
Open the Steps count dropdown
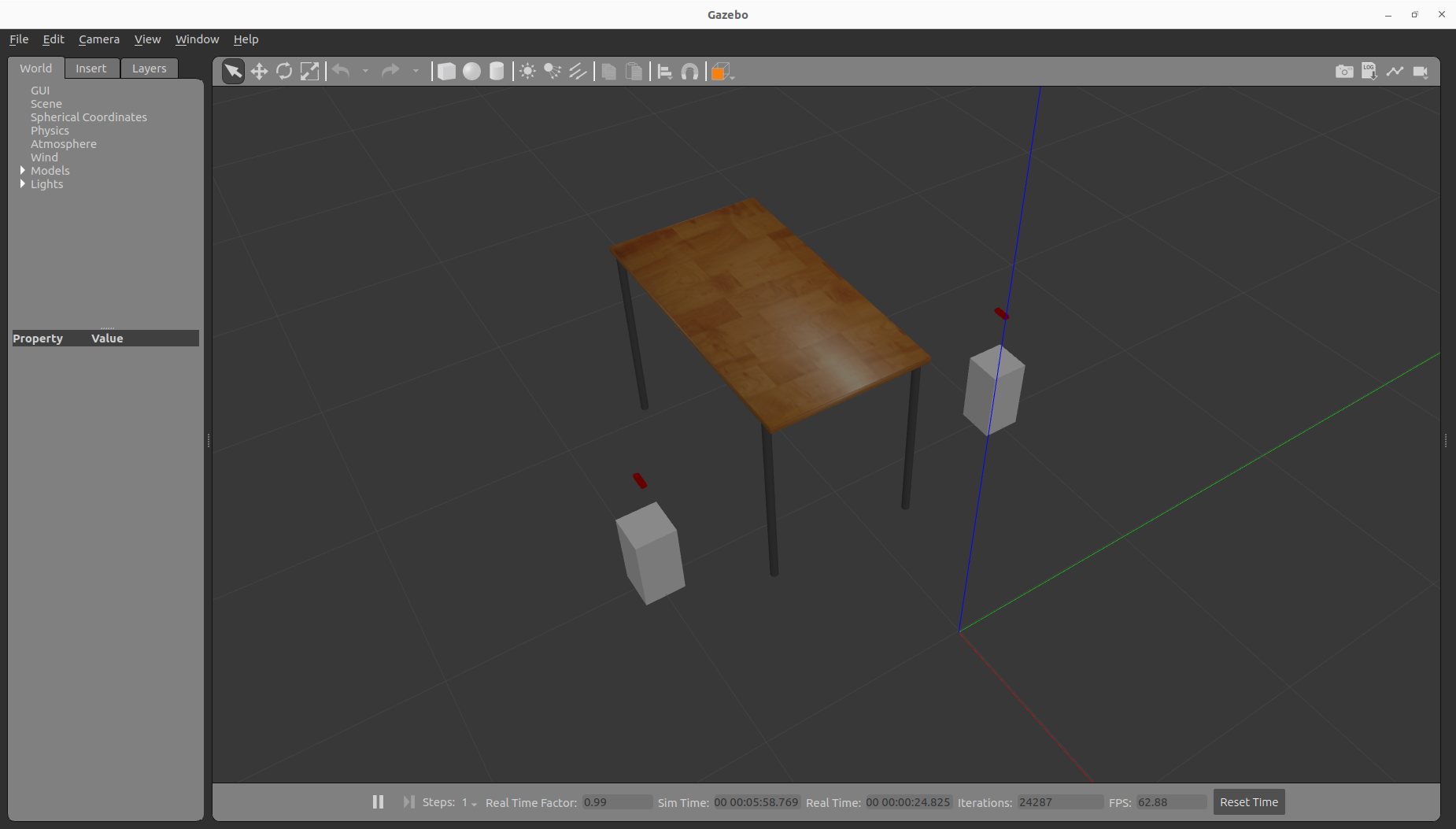[x=470, y=802]
